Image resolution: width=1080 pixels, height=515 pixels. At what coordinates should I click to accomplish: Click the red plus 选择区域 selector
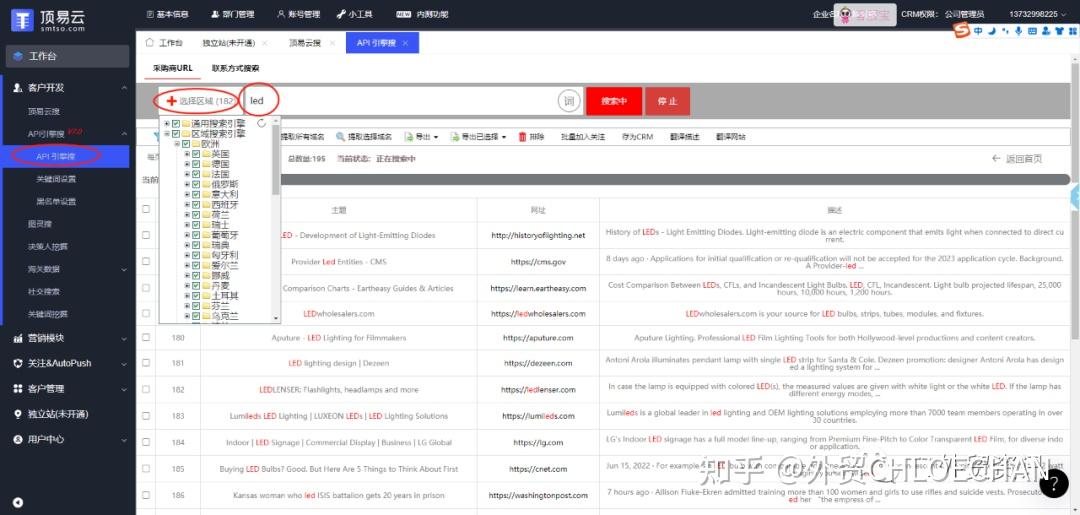coord(200,101)
